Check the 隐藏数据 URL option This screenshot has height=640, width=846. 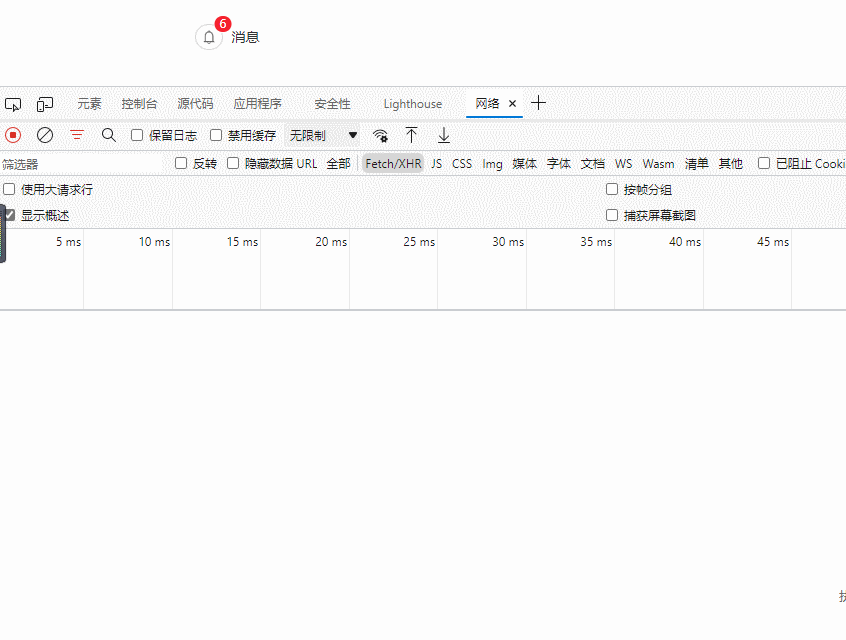[233, 164]
